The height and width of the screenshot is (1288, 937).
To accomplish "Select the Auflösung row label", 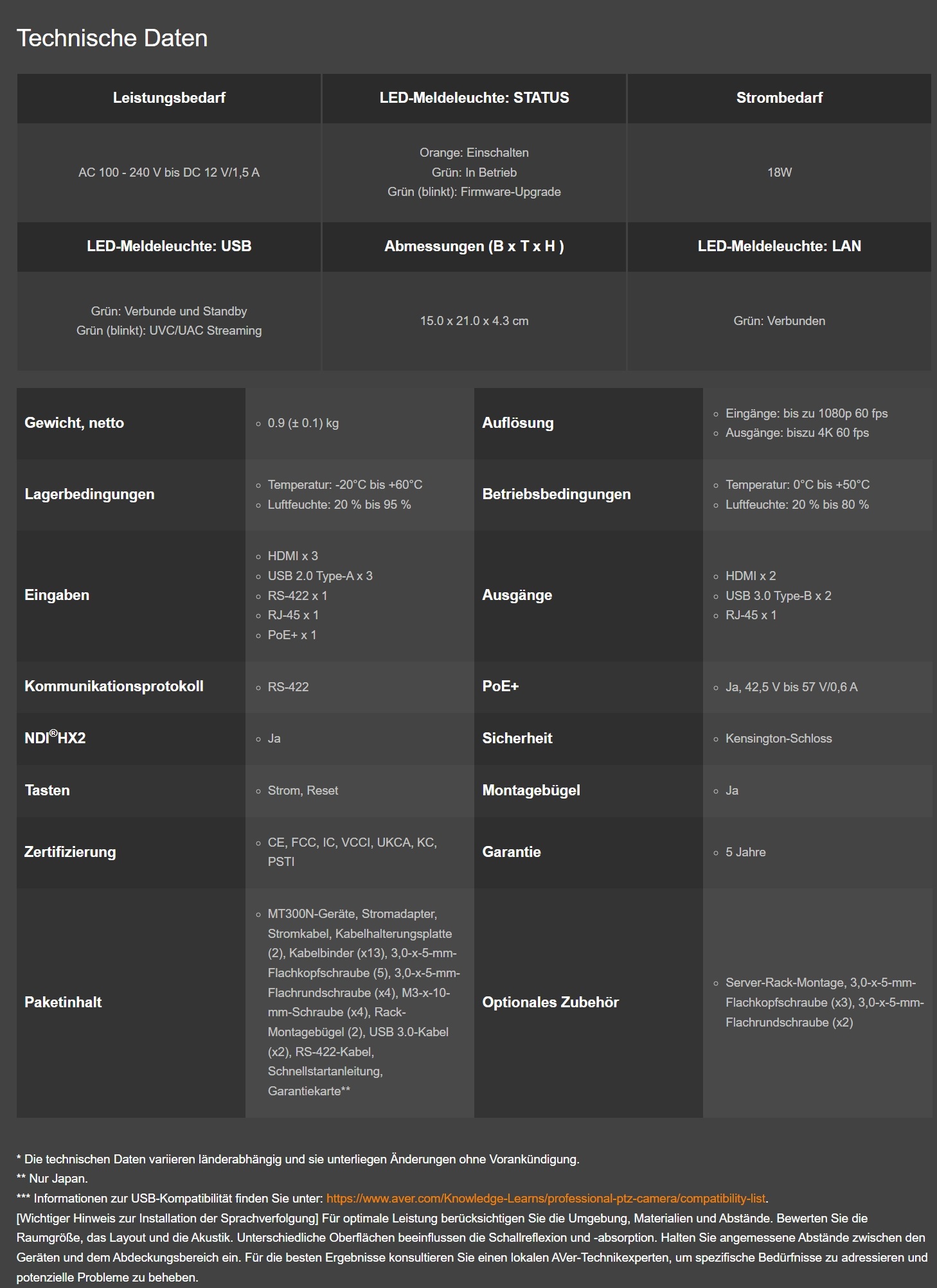I will point(518,423).
